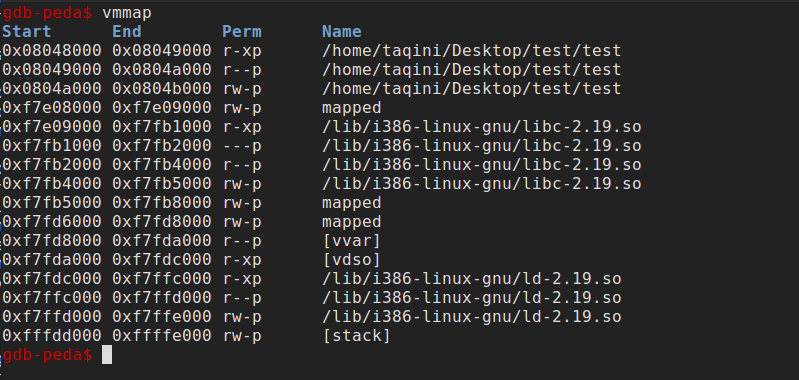Screen dimensions: 799x380
Task: Select end address 0xf7fda000
Action: click(x=162, y=240)
